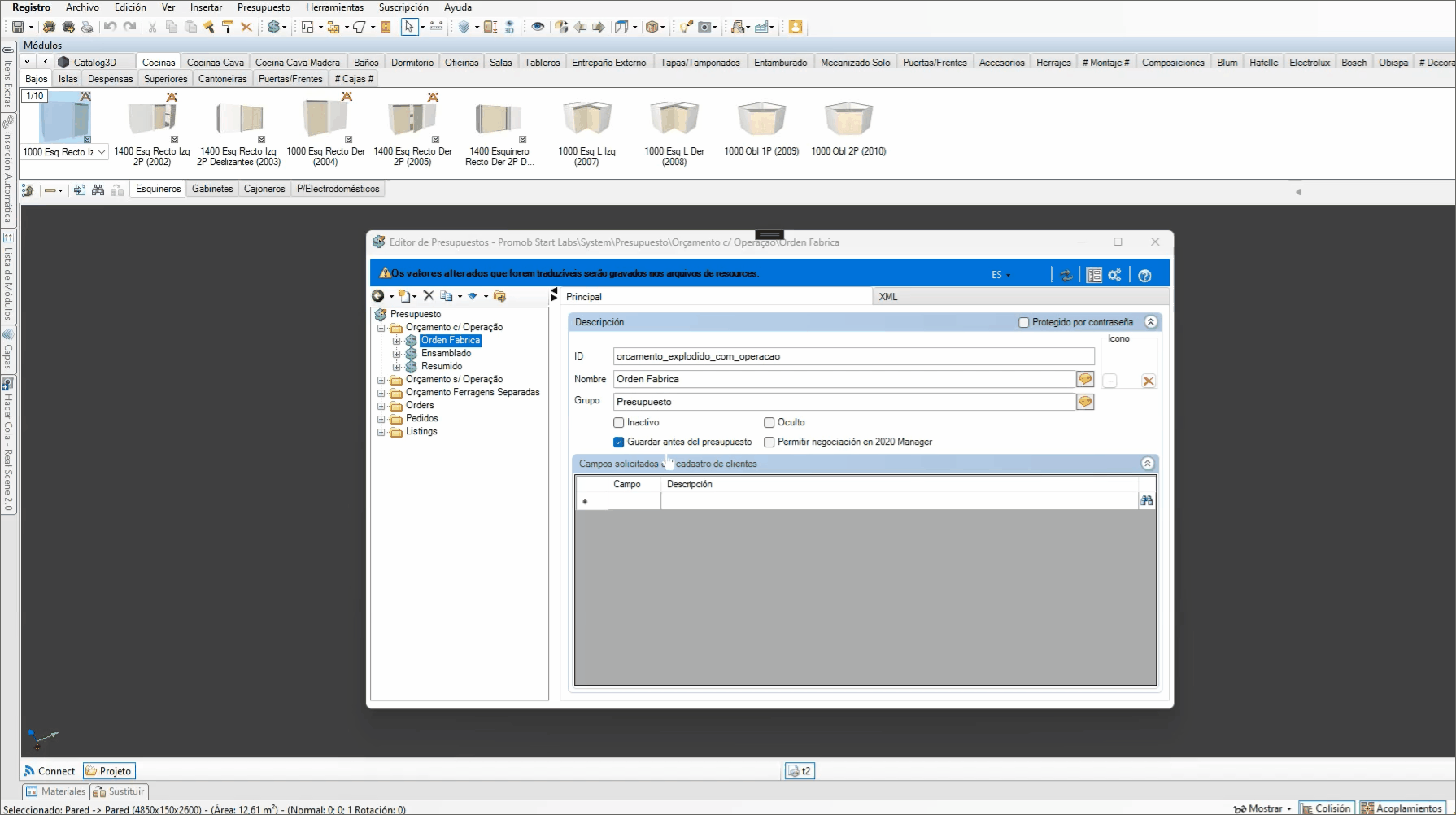Click the 3D view toolbar icon

[x=509, y=27]
